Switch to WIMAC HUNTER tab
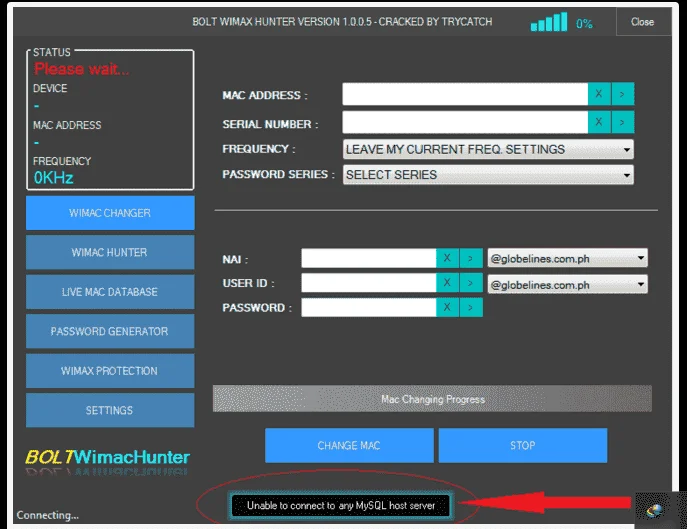 (110, 252)
